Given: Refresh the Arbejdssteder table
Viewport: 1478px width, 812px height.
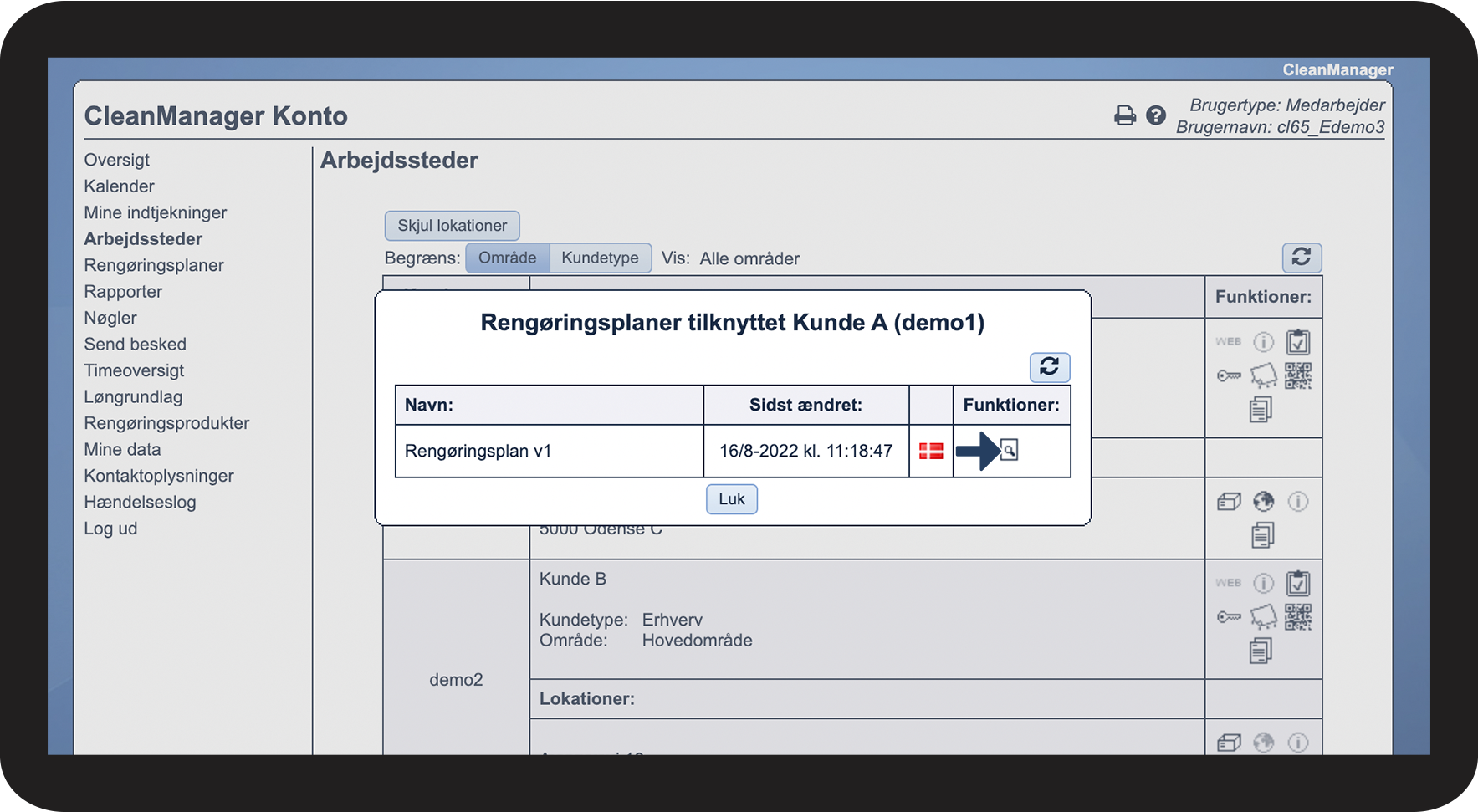Looking at the screenshot, I should click(x=1301, y=257).
